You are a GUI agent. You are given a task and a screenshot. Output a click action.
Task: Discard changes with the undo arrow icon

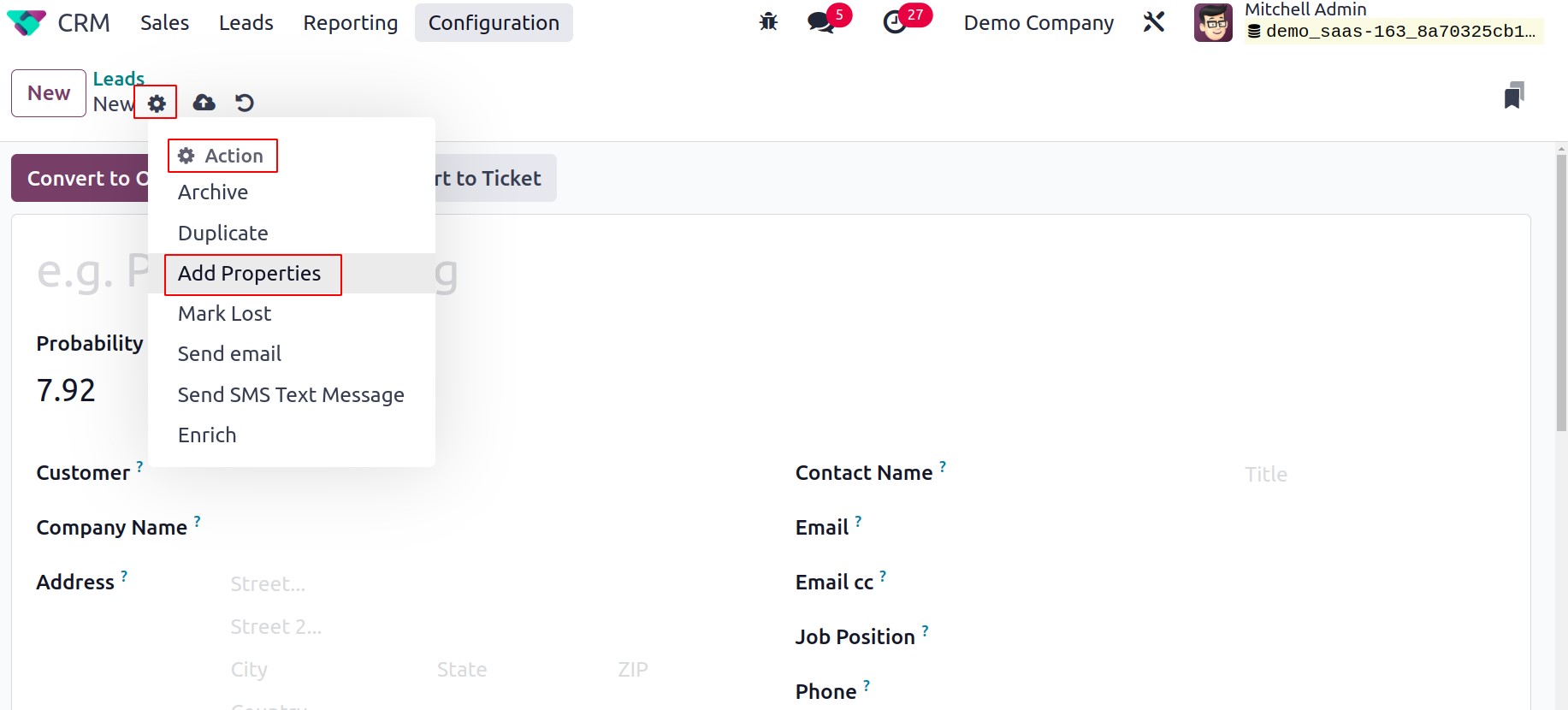pyautogui.click(x=245, y=103)
